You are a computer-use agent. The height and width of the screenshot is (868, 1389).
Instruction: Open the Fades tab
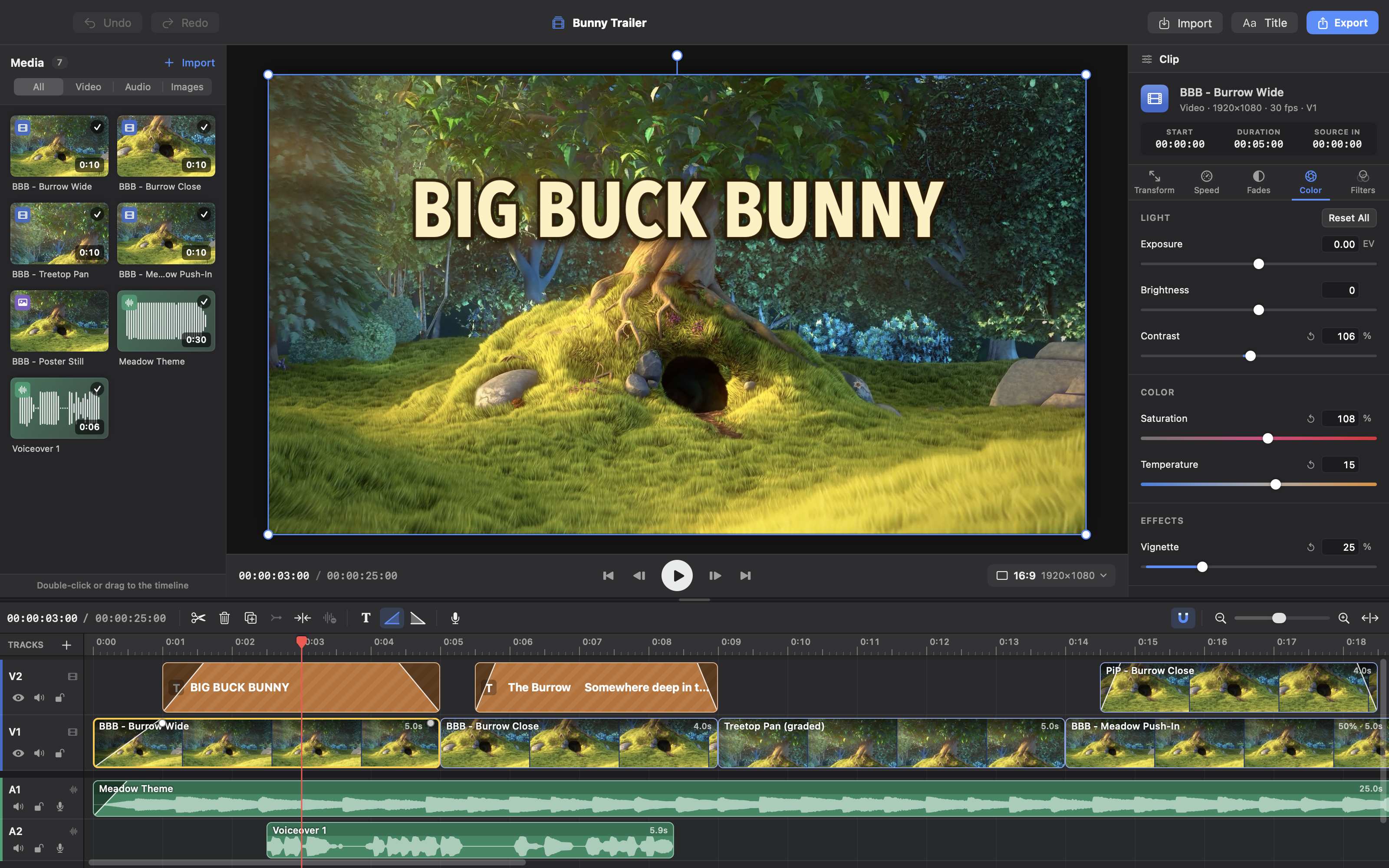tap(1259, 182)
